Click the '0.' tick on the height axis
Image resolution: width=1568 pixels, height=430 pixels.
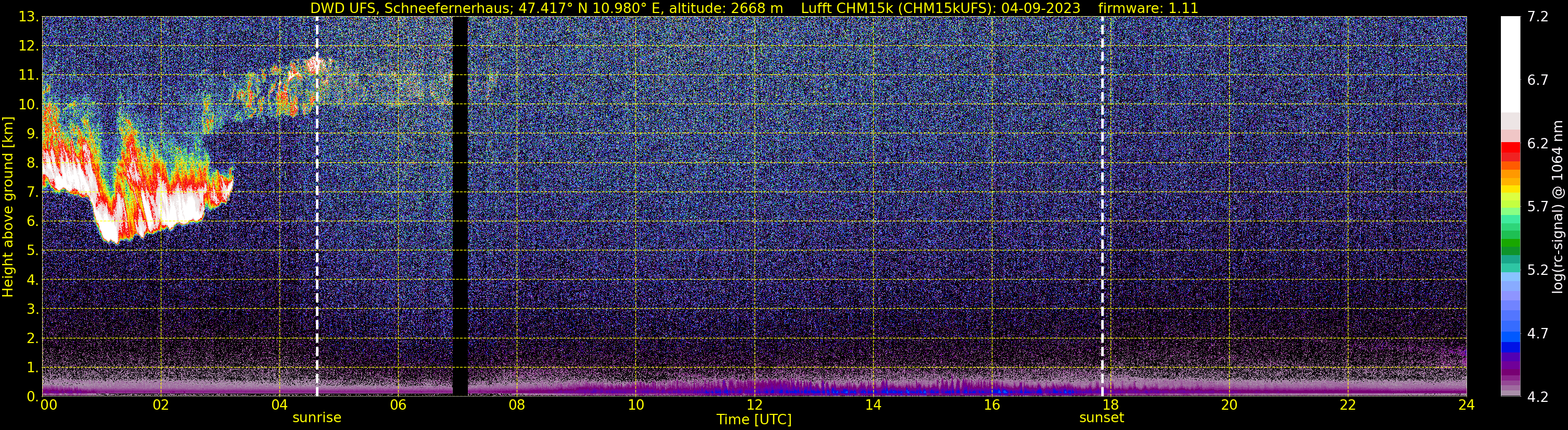point(32,397)
